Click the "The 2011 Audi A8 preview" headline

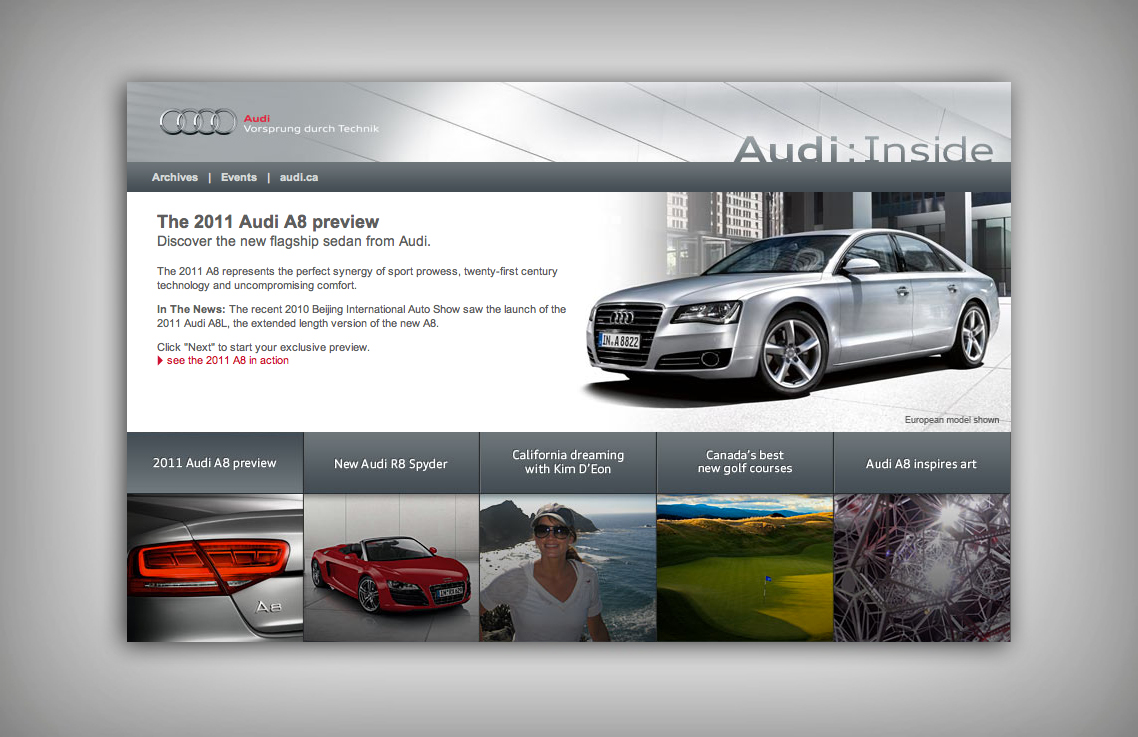coord(268,222)
